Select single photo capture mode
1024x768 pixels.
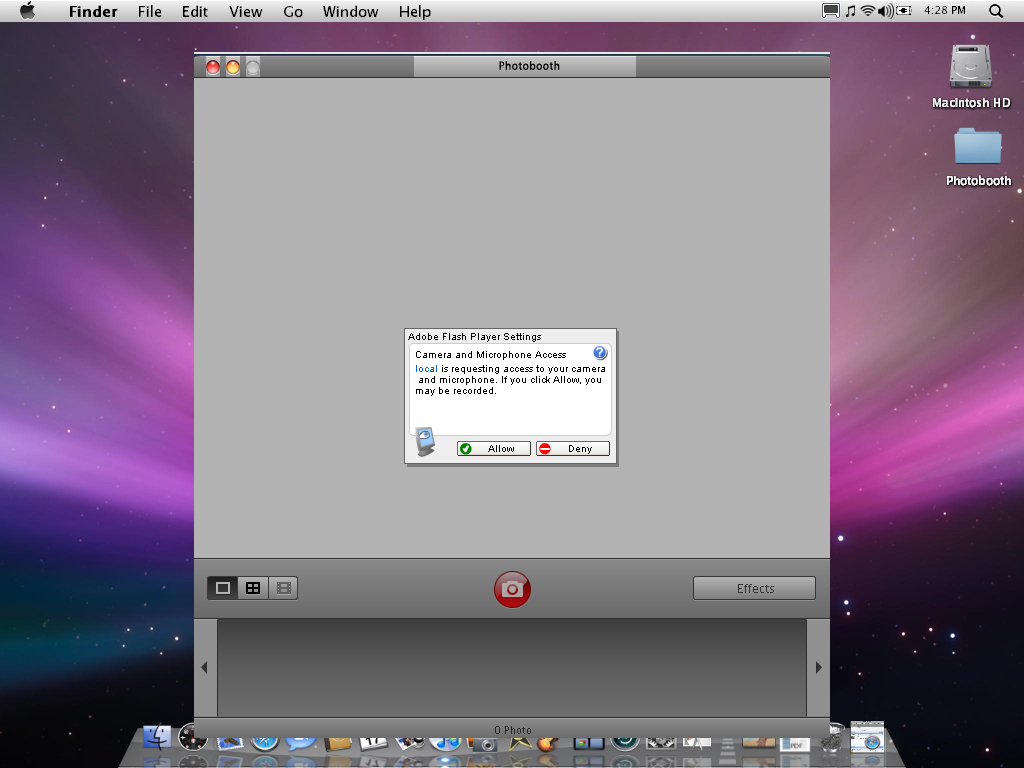click(223, 588)
